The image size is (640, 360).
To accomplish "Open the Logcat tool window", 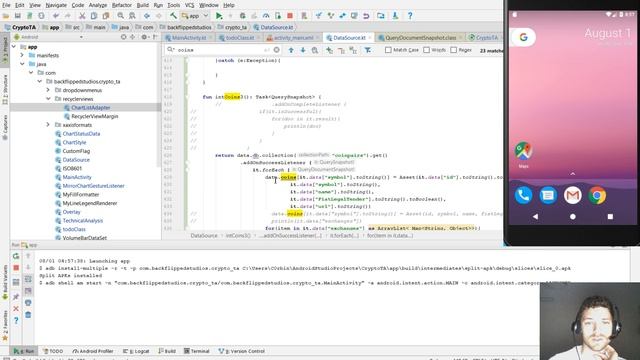I will pyautogui.click(x=136, y=351).
